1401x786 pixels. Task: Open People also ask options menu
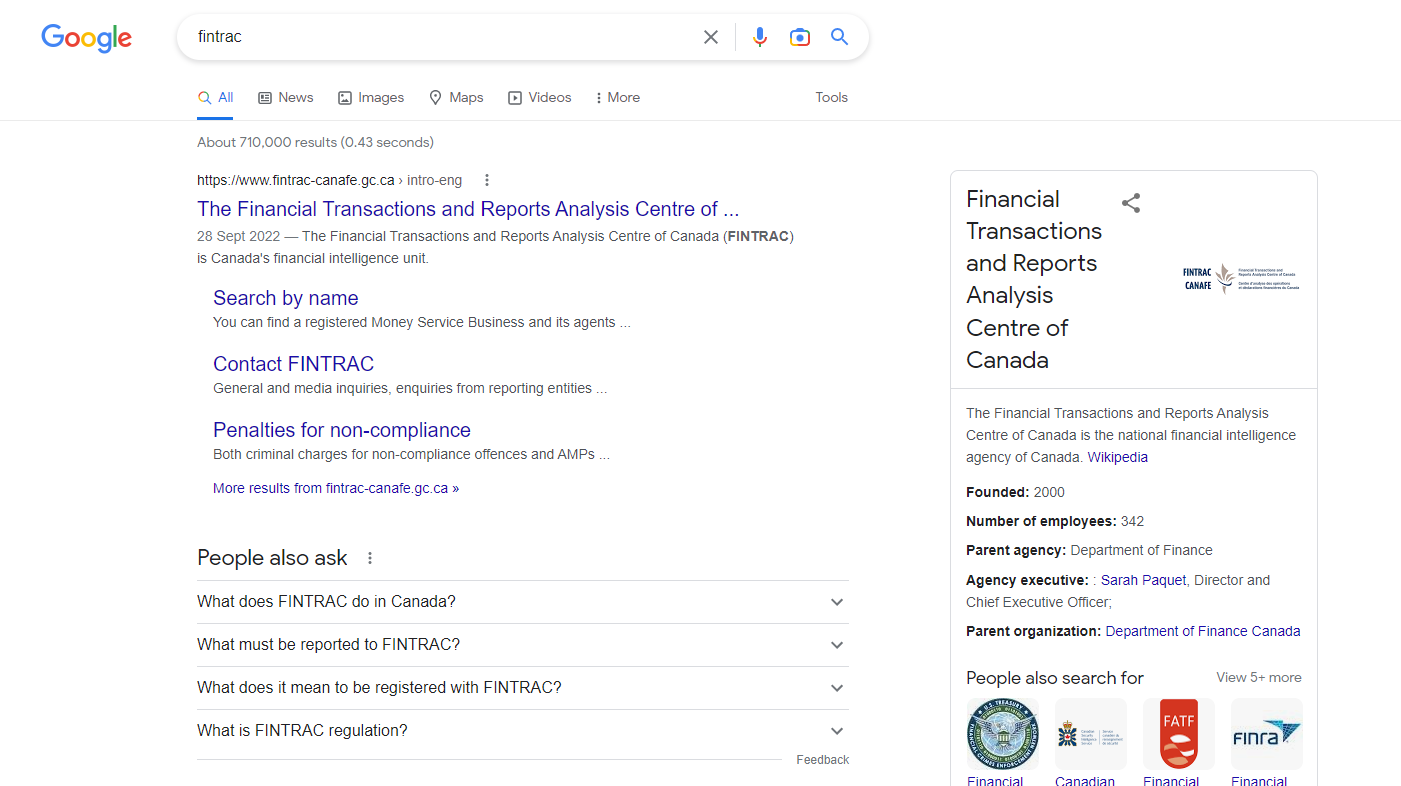(x=370, y=558)
